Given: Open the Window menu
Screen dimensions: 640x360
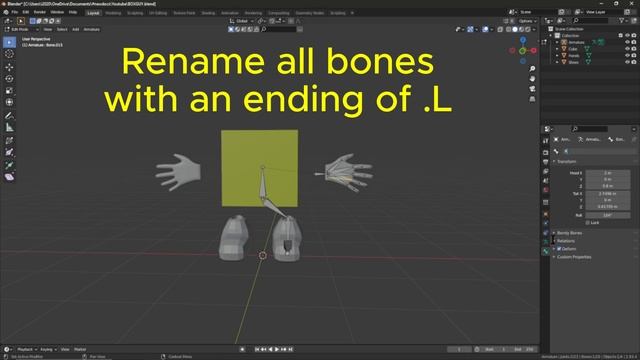Looking at the screenshot, I should (x=57, y=12).
